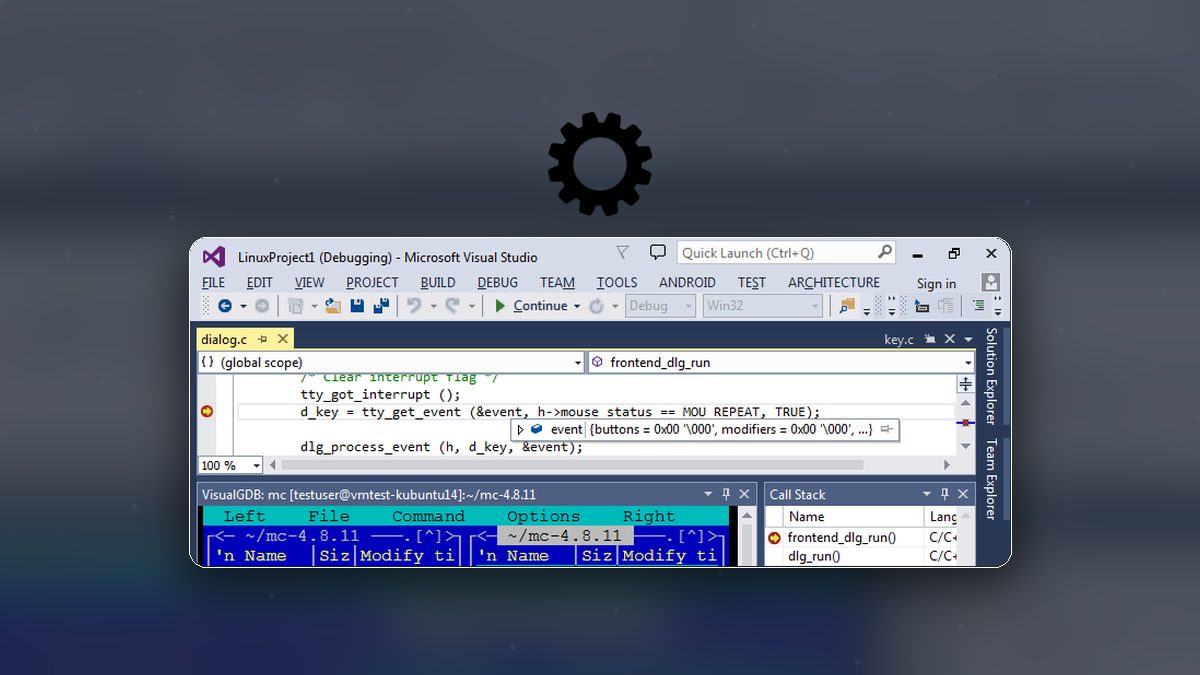1200x675 pixels.
Task: Click the Redo toolbar icon
Action: pyautogui.click(x=452, y=306)
